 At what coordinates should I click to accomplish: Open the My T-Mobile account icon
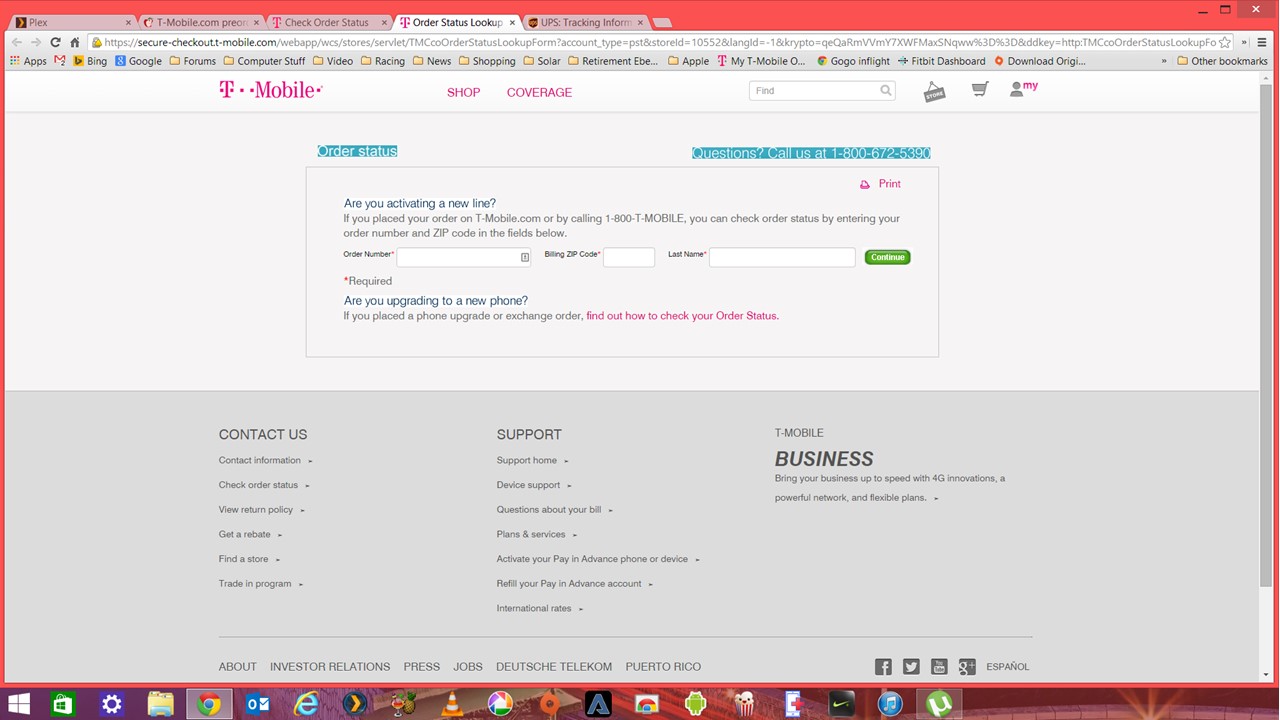tap(1023, 88)
